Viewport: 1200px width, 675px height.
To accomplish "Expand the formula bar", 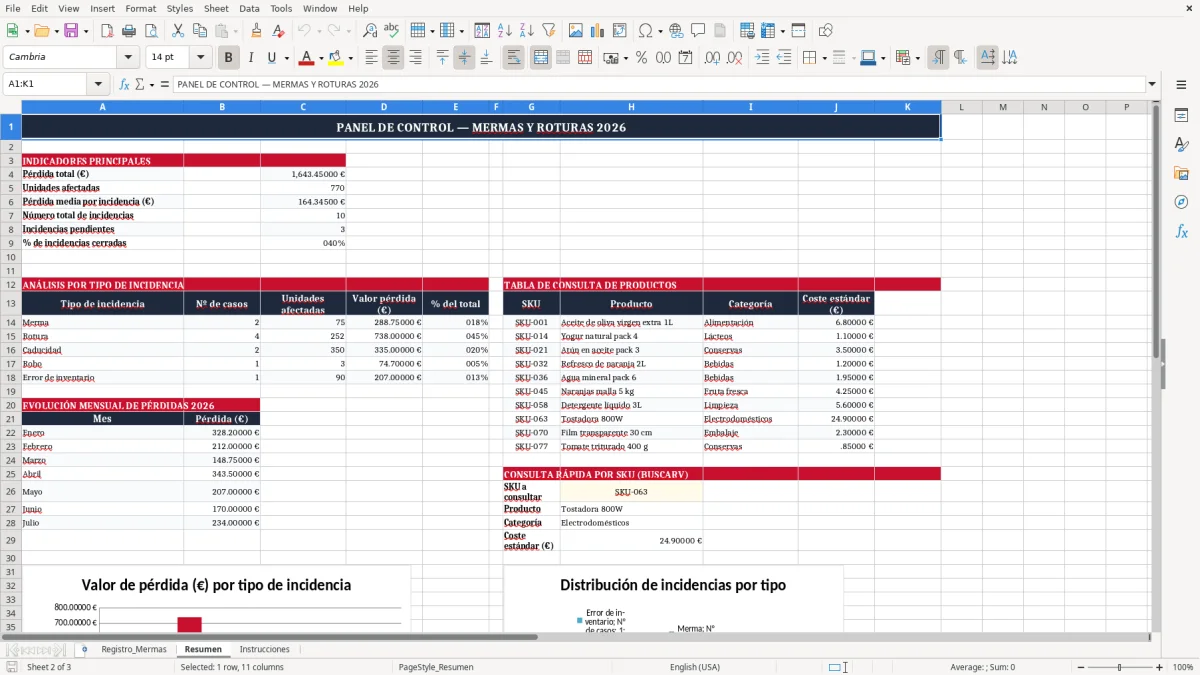I will (1152, 84).
